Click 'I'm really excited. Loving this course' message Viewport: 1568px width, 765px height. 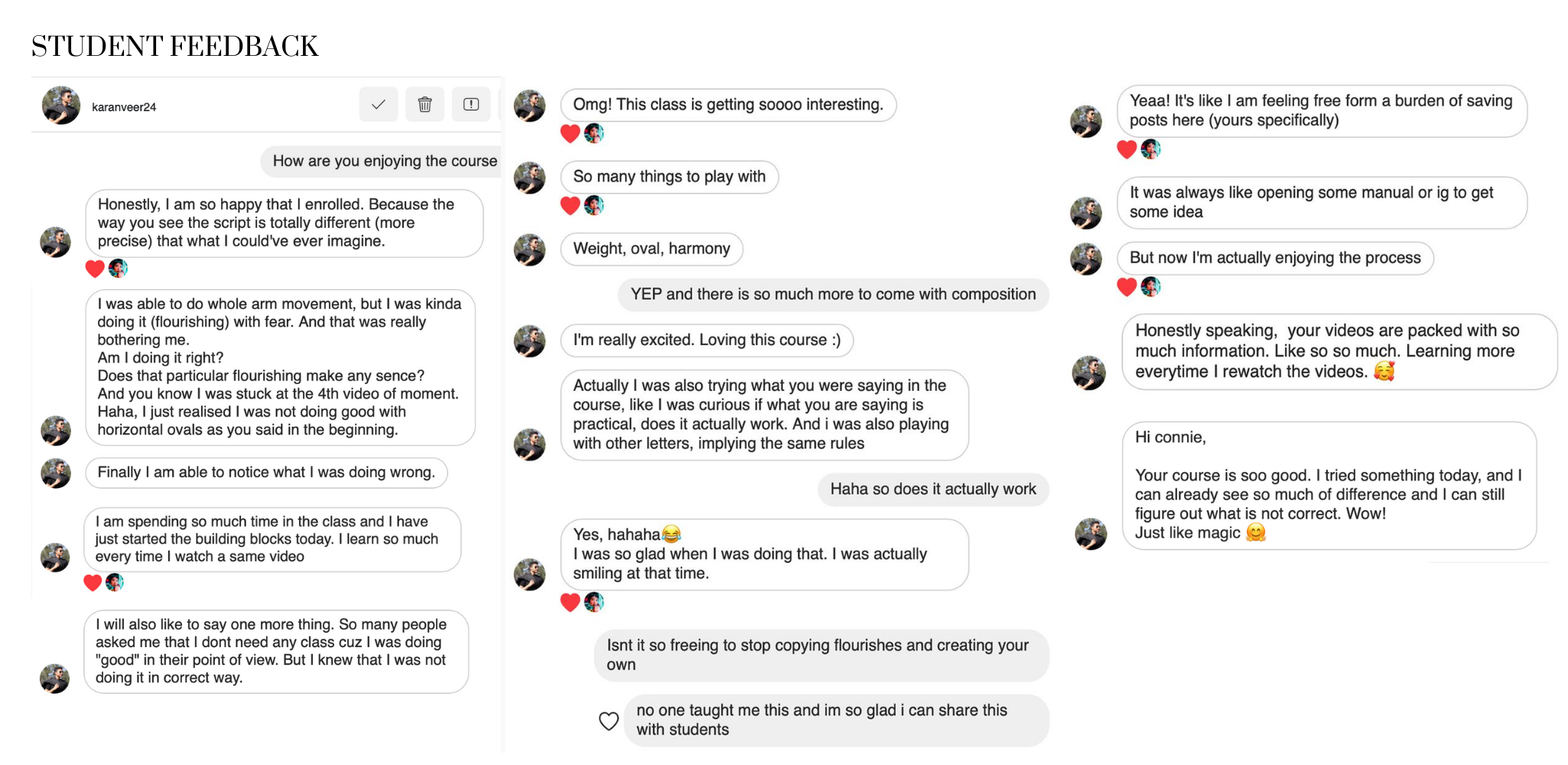tap(707, 340)
